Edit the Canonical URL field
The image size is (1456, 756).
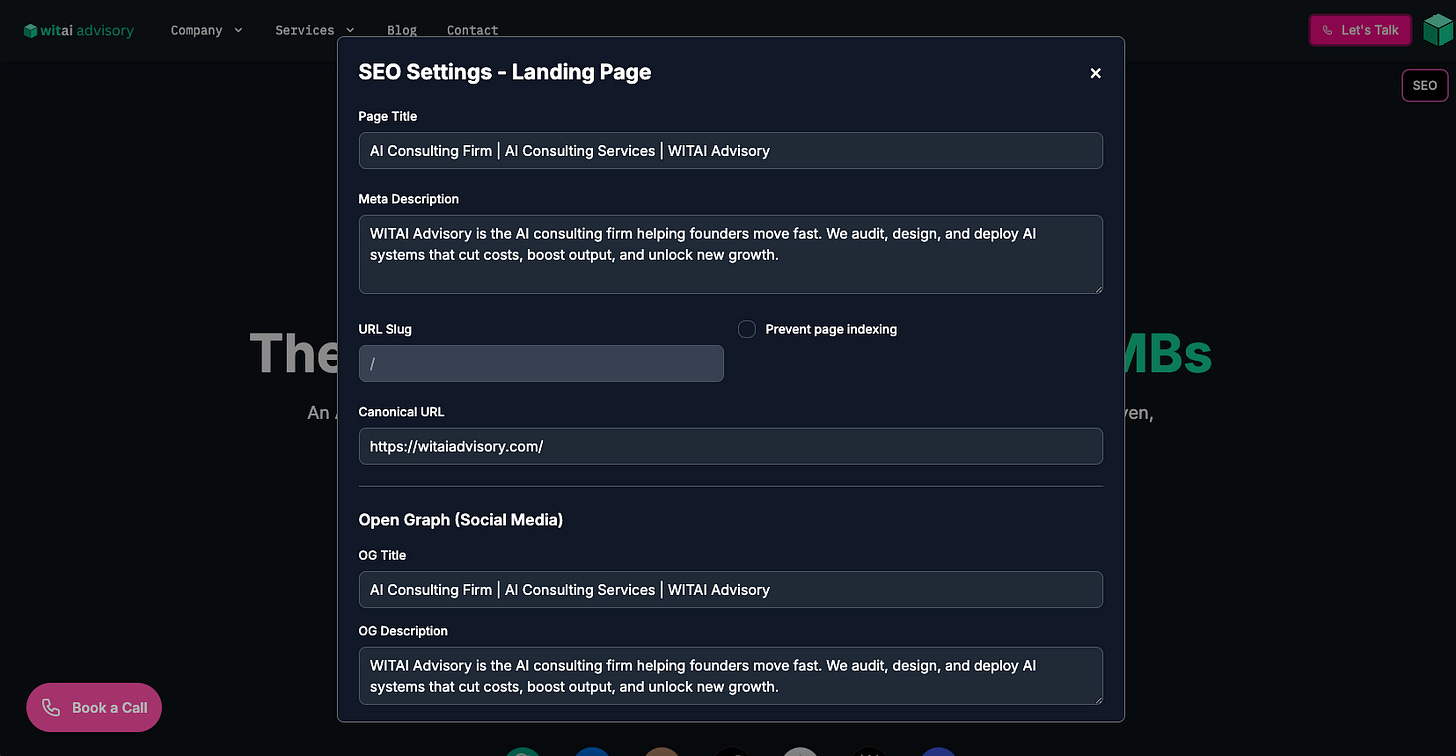pos(731,446)
